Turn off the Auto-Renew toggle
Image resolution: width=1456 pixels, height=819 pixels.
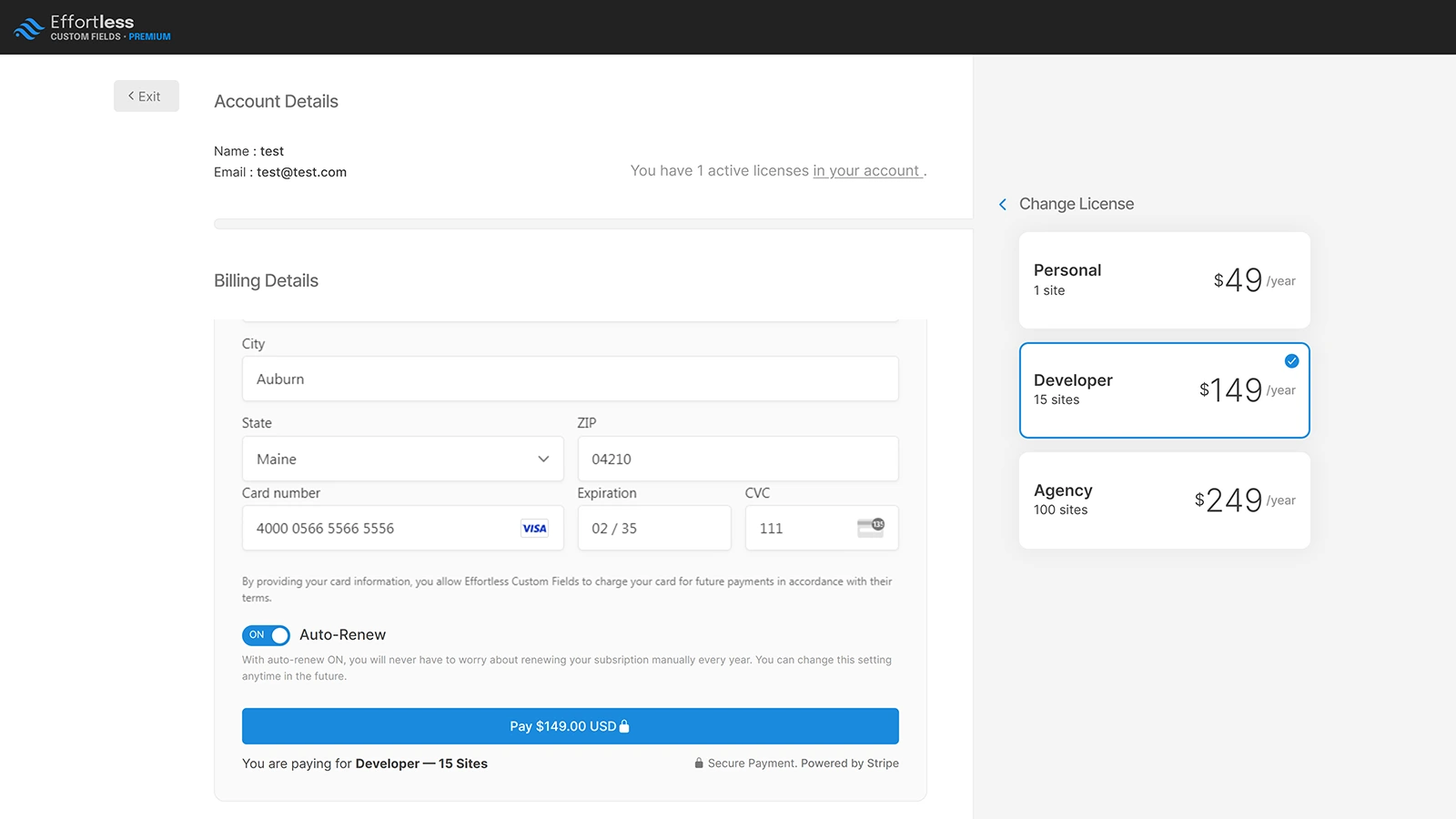click(x=265, y=635)
